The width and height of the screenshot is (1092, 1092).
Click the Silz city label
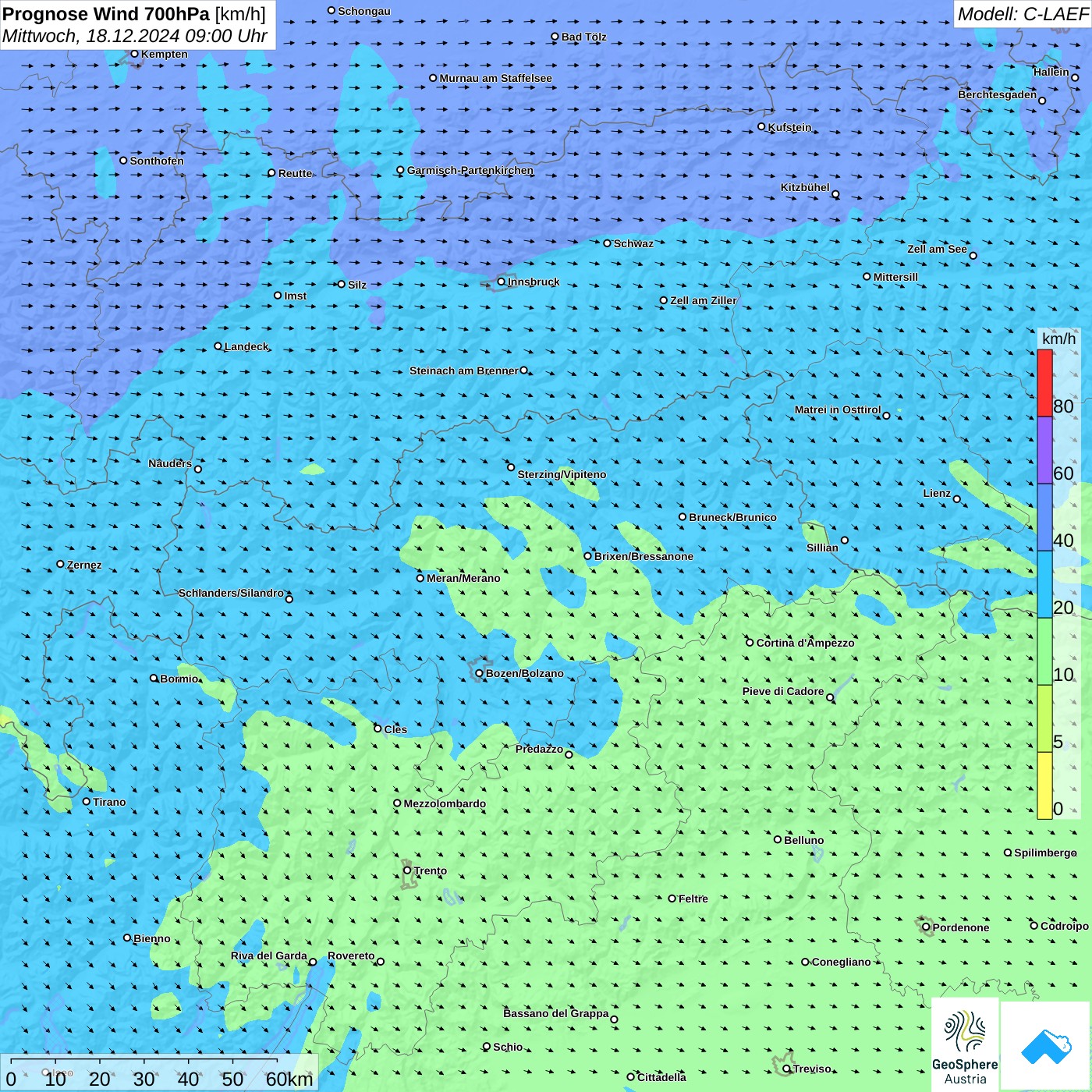(x=357, y=285)
